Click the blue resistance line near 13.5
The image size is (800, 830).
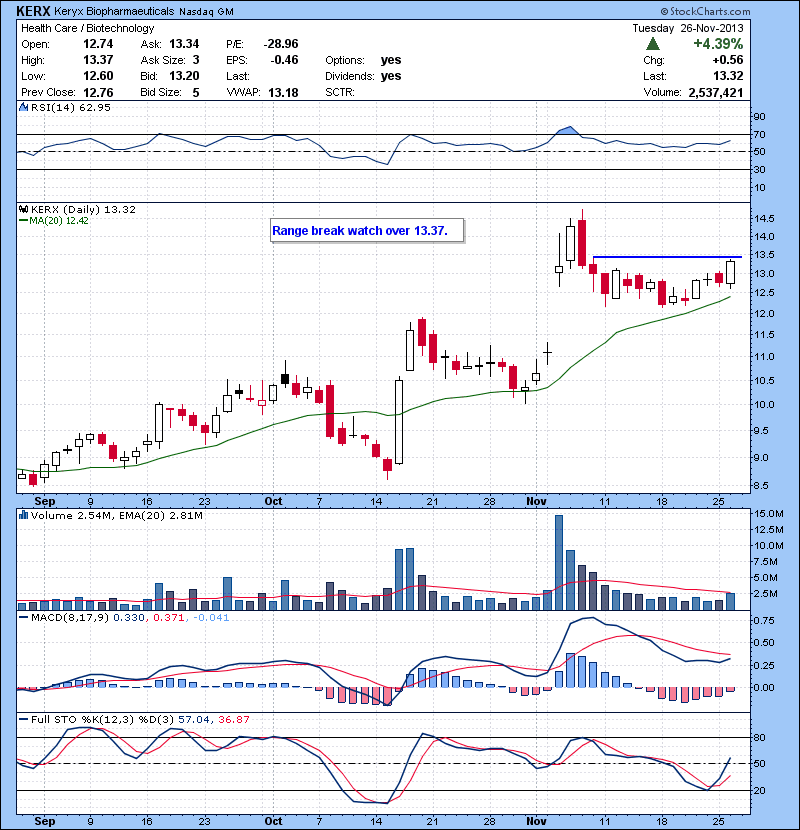667,257
